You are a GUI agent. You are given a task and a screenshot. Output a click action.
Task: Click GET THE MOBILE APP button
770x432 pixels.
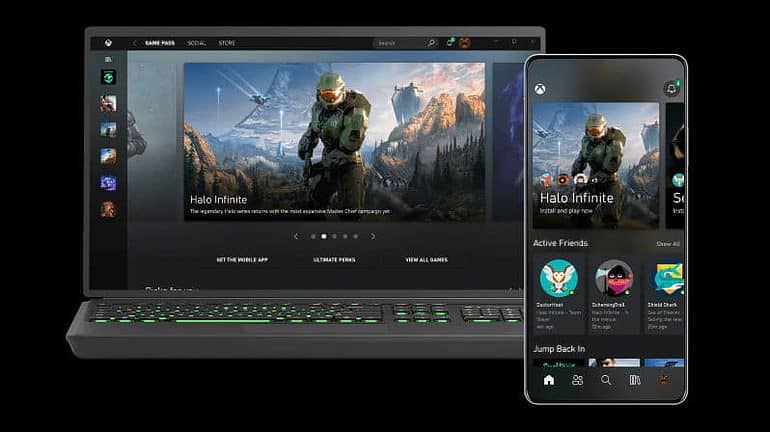(242, 260)
